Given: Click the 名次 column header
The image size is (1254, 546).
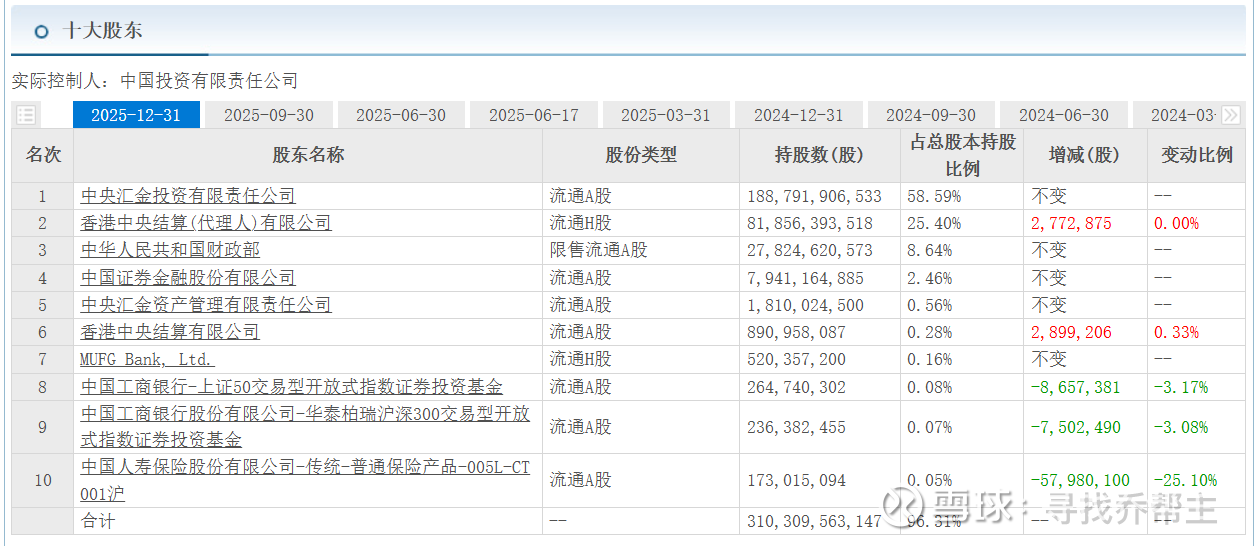Looking at the screenshot, I should [x=43, y=155].
